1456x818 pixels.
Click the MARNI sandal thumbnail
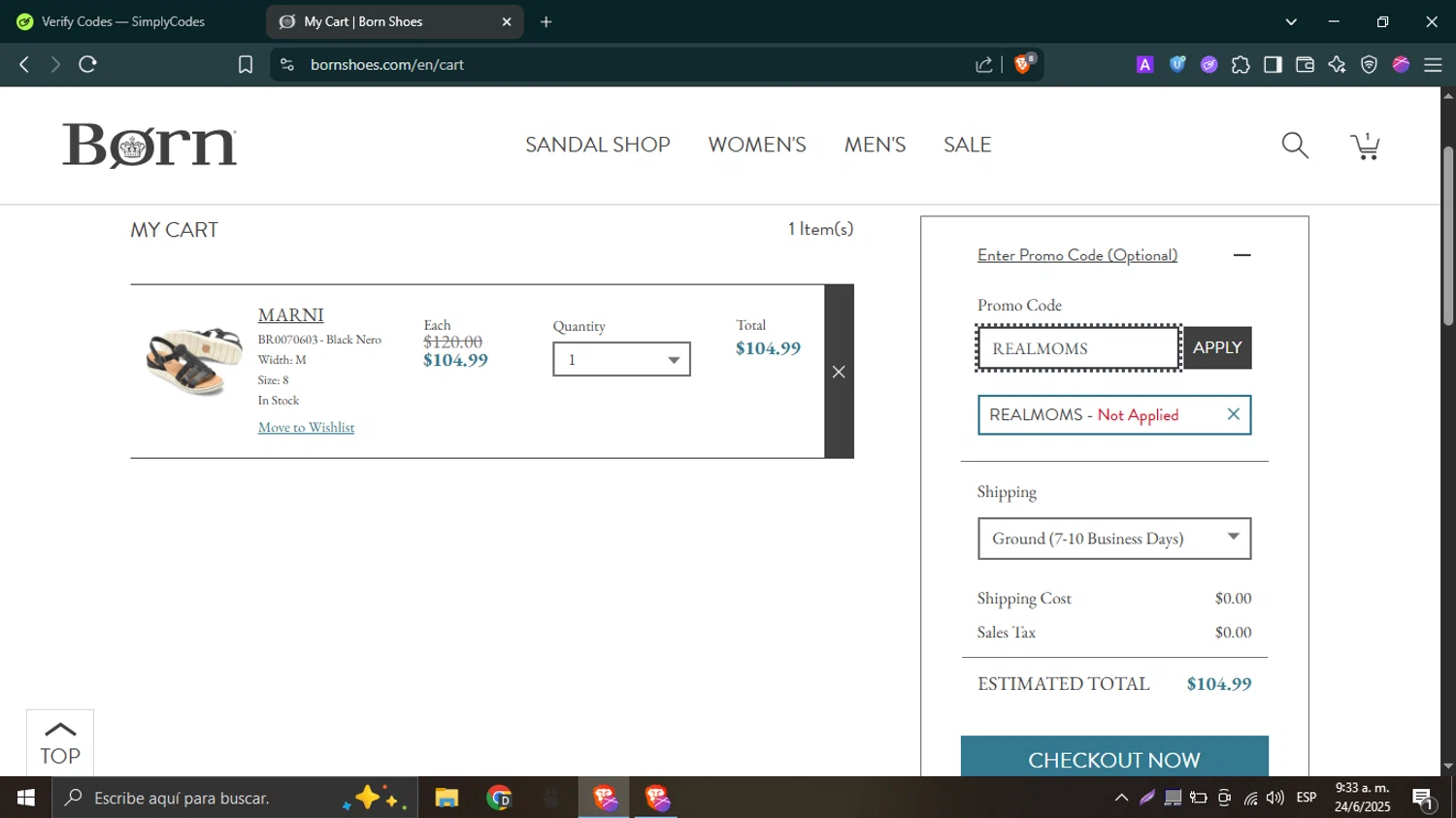click(193, 360)
